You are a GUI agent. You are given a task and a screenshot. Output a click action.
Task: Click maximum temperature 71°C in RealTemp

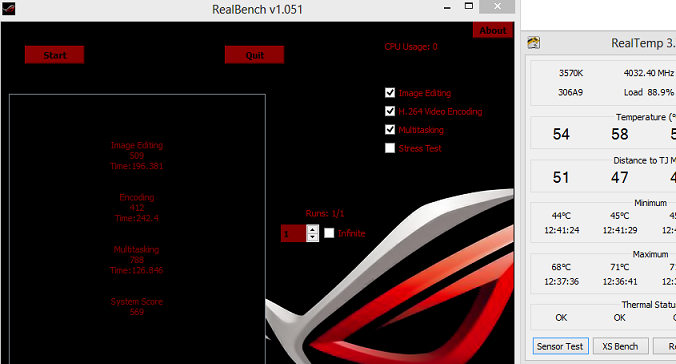pos(620,267)
